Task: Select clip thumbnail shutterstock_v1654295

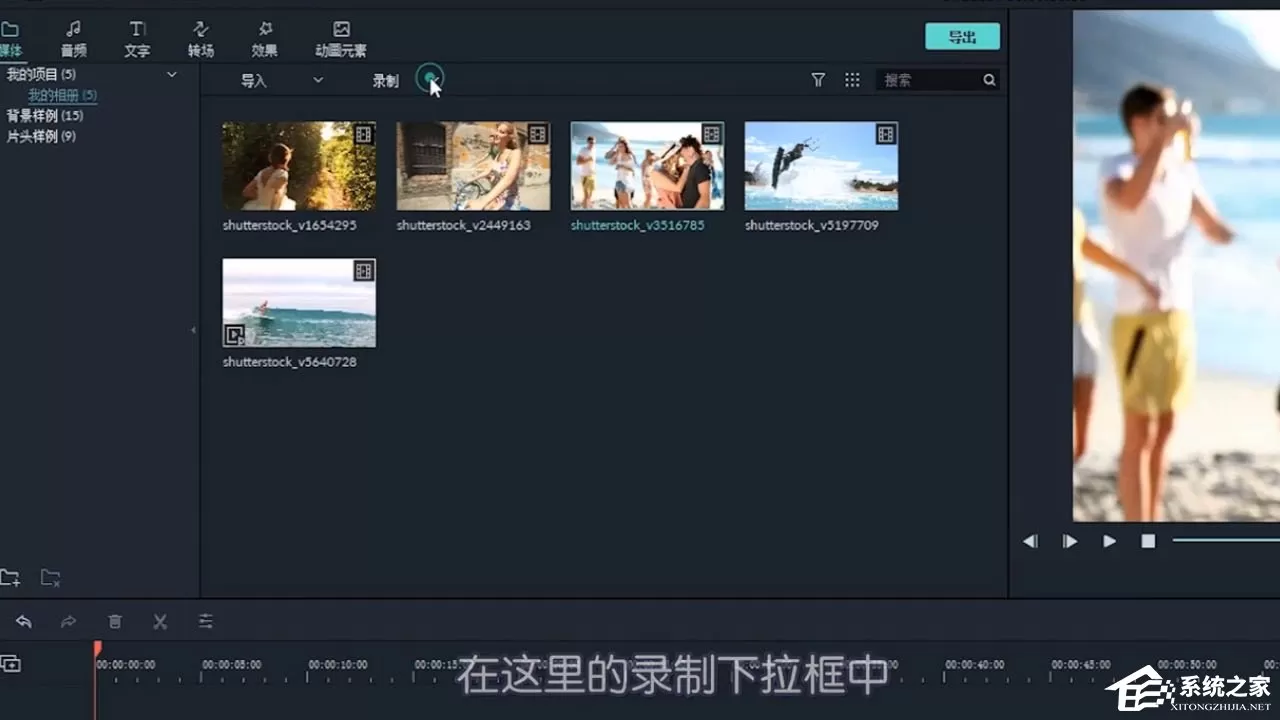Action: pyautogui.click(x=299, y=166)
